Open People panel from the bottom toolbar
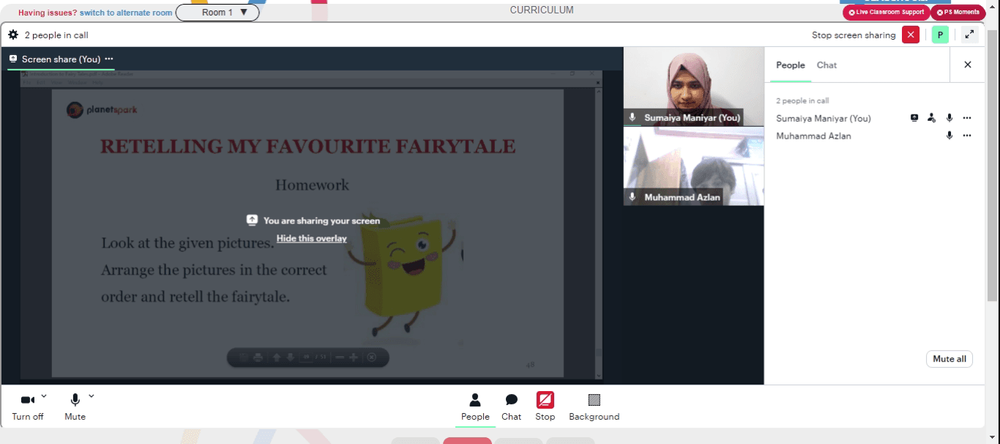Viewport: 1000px width, 444px height. [x=475, y=407]
